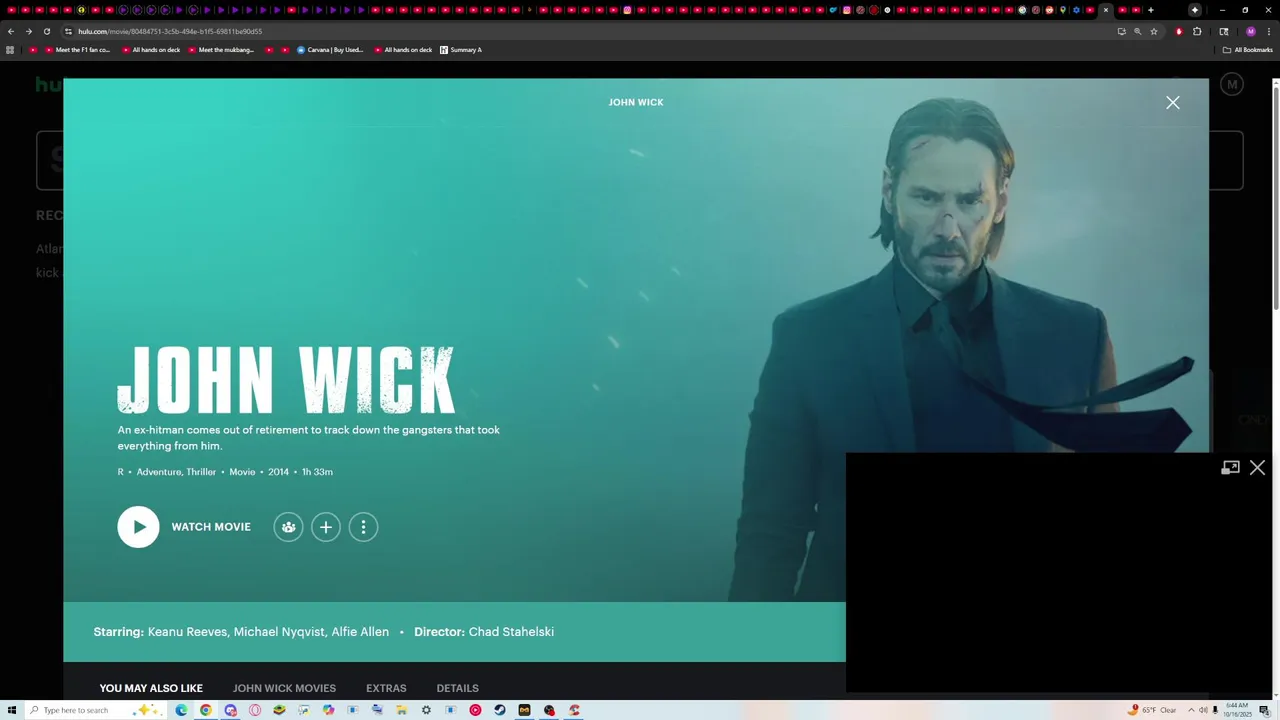Screen dimensions: 1280x720
Task: Open Steam from the taskbar
Action: [x=500, y=710]
